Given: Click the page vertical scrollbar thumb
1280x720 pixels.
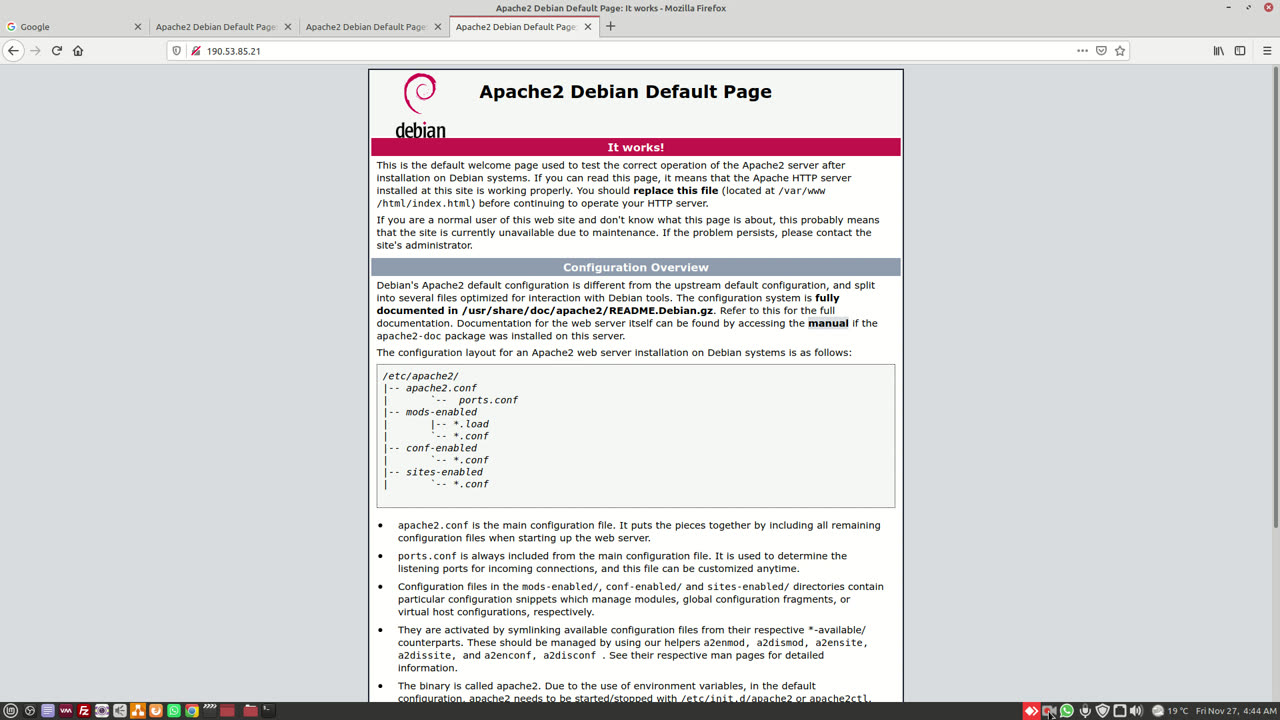Looking at the screenshot, I should point(1274,297).
